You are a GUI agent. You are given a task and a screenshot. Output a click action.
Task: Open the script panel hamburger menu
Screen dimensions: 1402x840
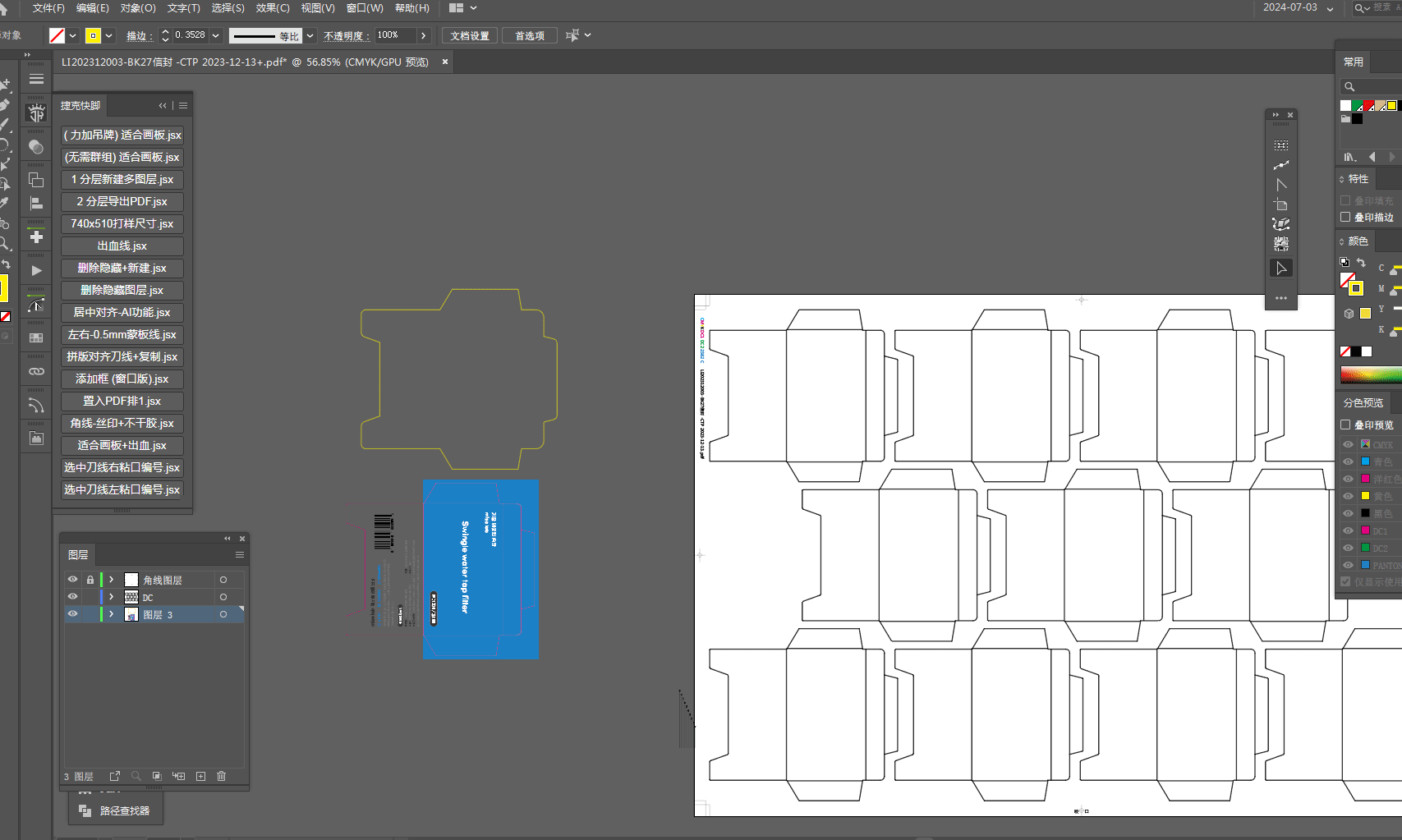[x=183, y=106]
